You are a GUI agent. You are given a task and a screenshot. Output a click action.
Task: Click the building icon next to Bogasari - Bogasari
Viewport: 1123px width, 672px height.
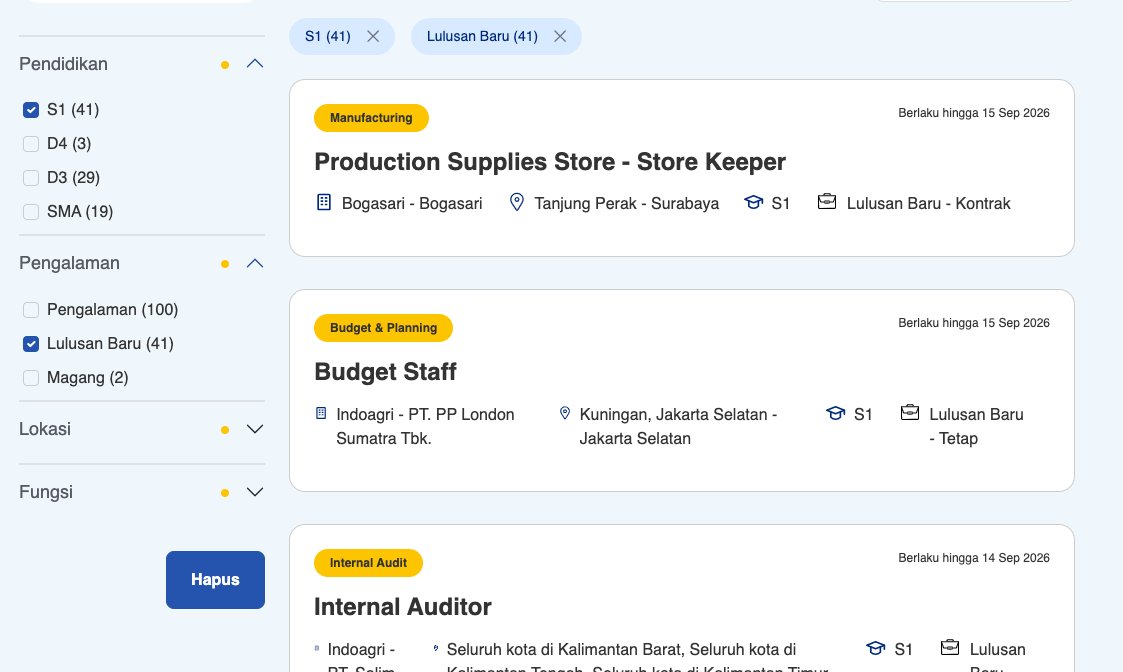tap(324, 202)
